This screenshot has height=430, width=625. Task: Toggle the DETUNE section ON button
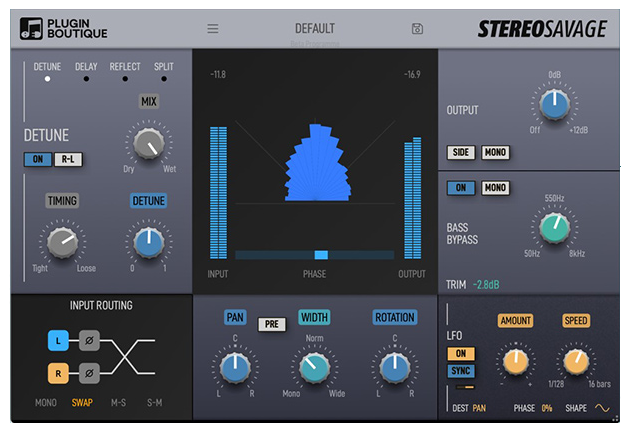(38, 159)
